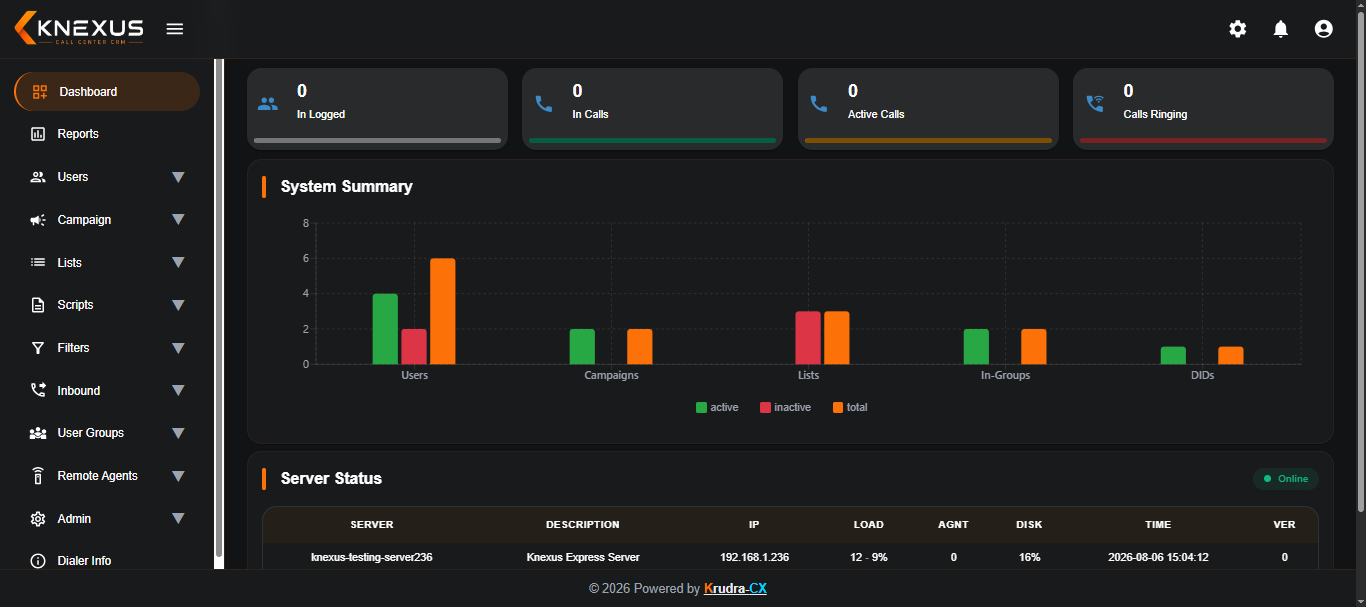
Task: Click the Knexus Express Server description
Action: pos(583,557)
